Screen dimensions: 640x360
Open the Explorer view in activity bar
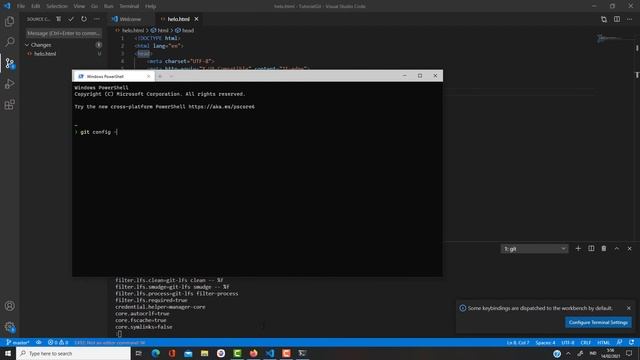pos(9,21)
